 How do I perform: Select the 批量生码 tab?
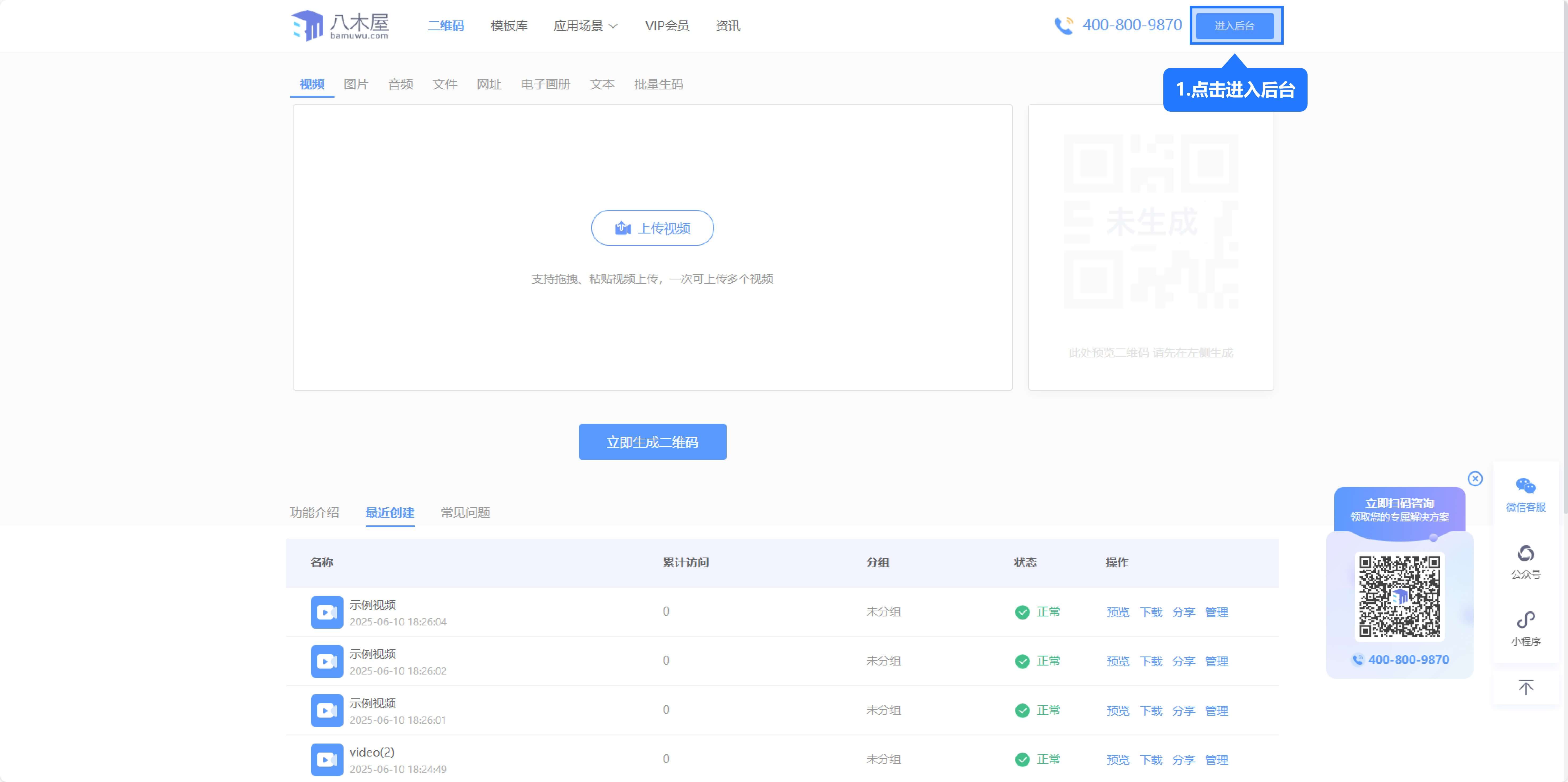click(x=659, y=84)
